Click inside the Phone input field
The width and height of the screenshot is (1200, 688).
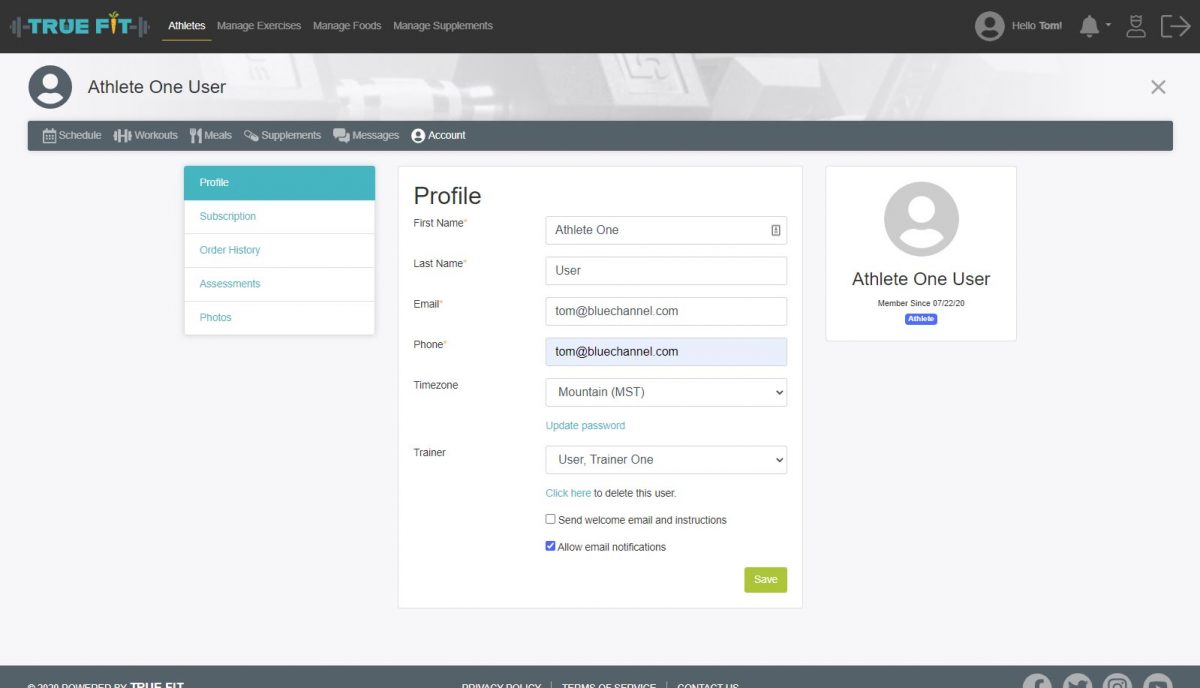pos(666,352)
